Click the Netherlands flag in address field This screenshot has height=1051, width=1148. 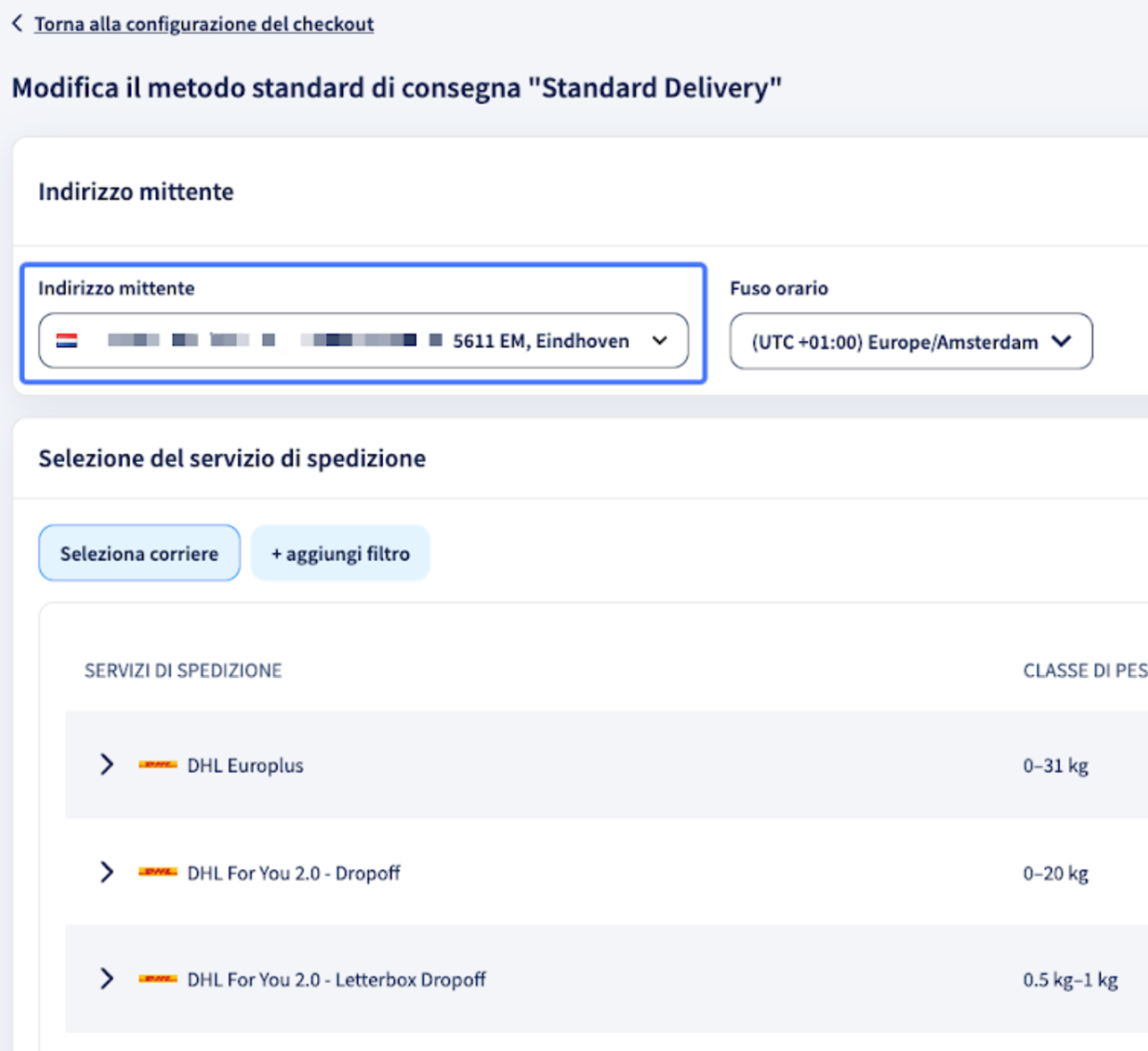(67, 341)
